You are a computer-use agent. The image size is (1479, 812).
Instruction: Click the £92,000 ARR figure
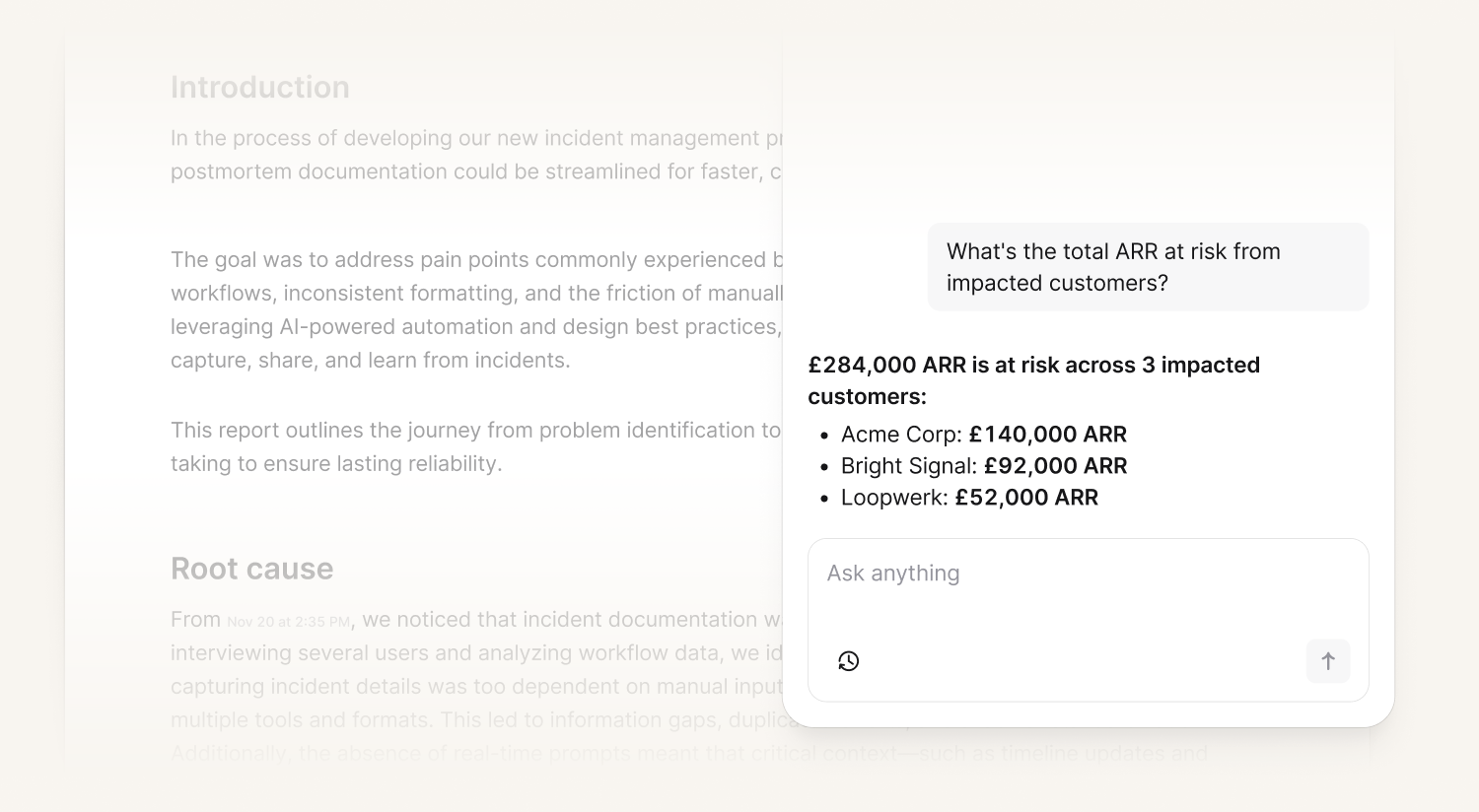[1055, 466]
